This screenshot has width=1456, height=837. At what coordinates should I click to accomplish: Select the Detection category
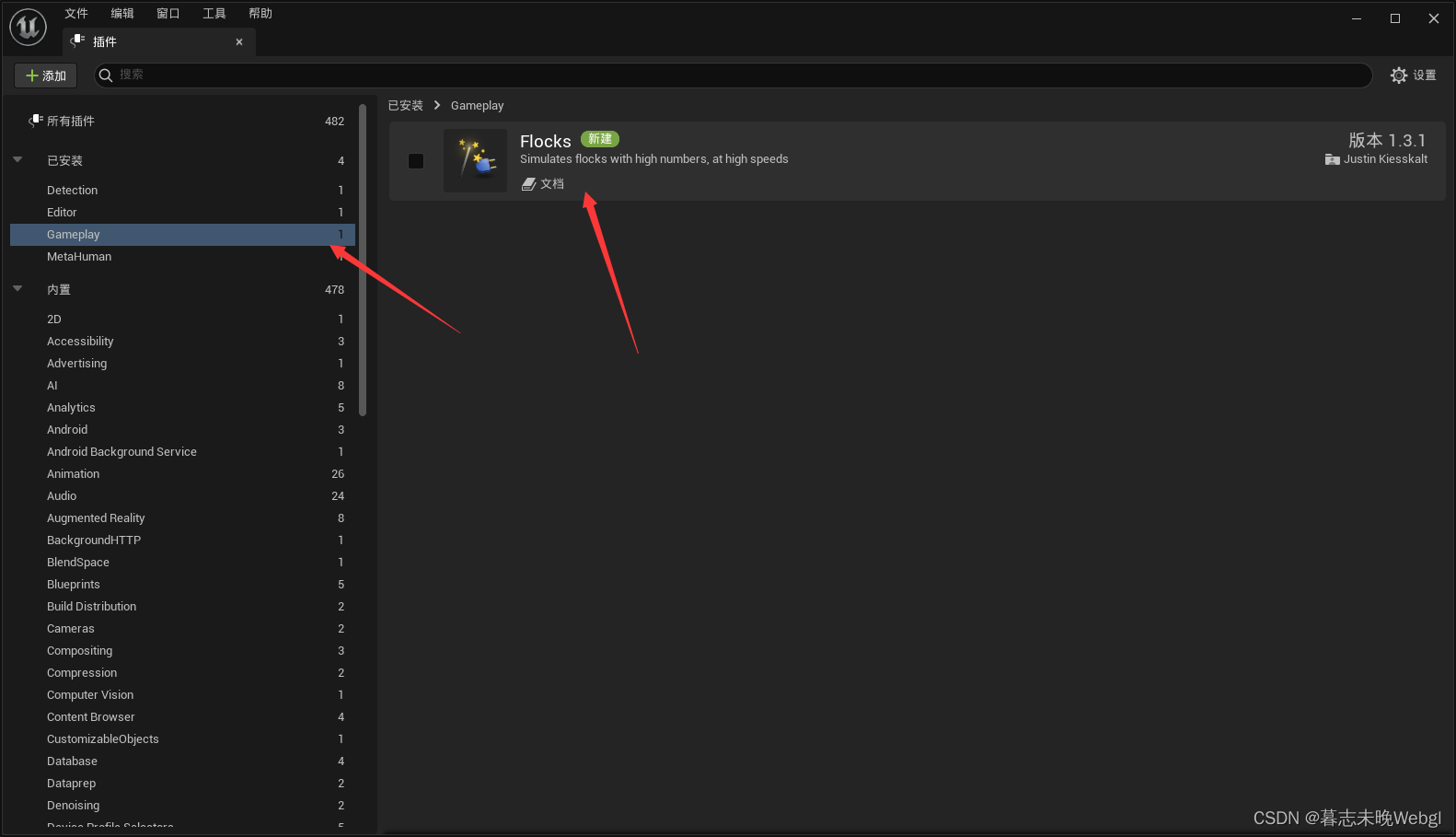click(x=182, y=190)
